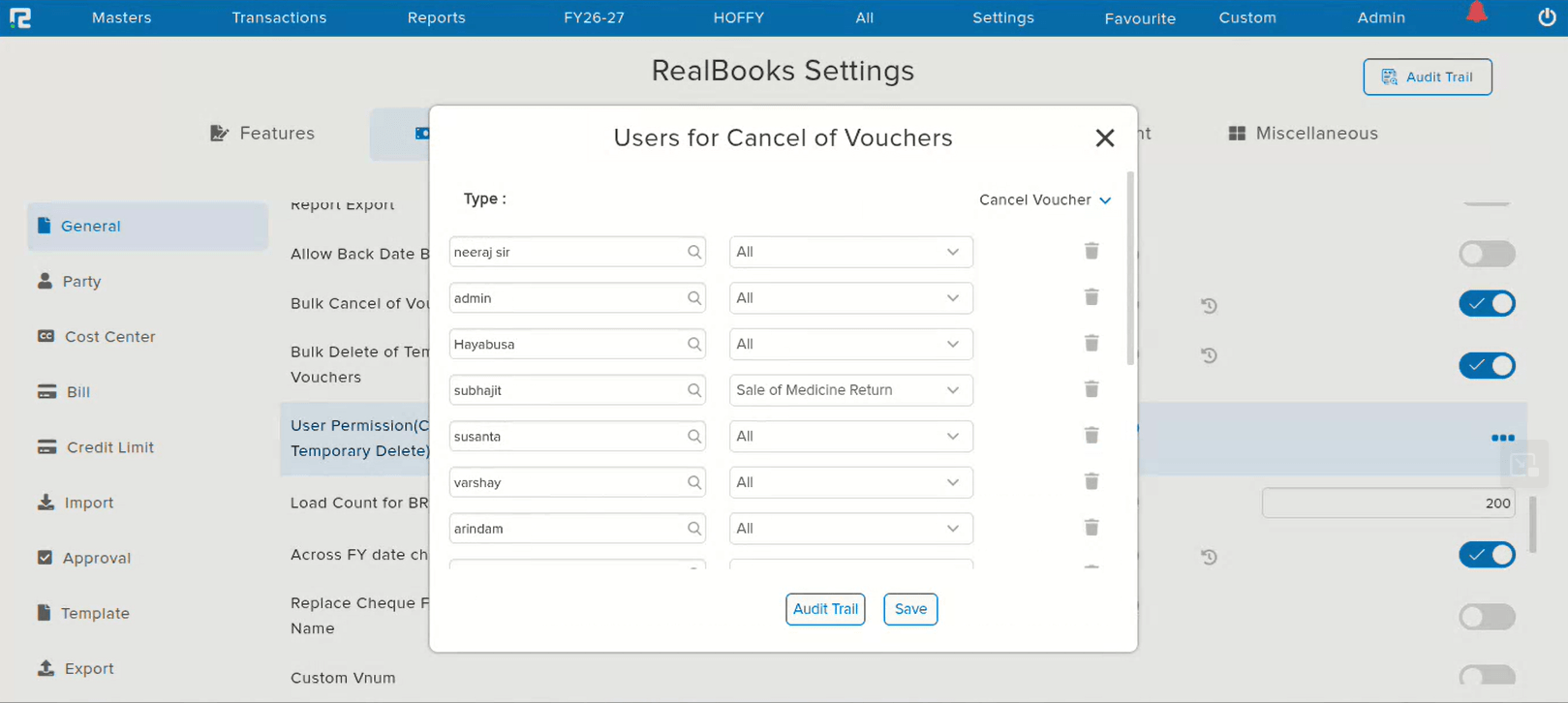The width and height of the screenshot is (1568, 703).
Task: Open the Sale of Medicine Return dropdown
Action: click(851, 390)
